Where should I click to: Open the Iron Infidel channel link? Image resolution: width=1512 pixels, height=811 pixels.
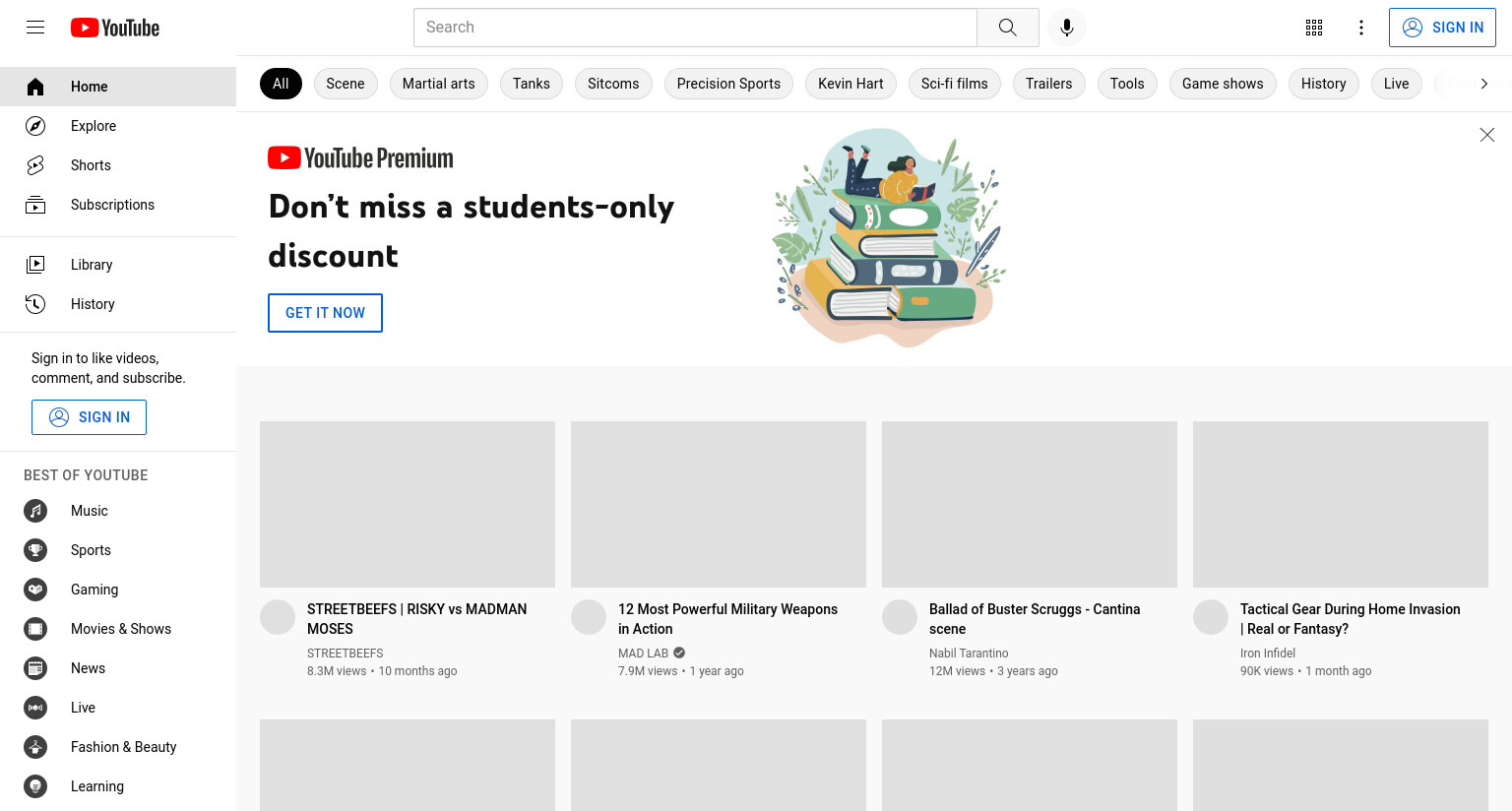[x=1268, y=654]
